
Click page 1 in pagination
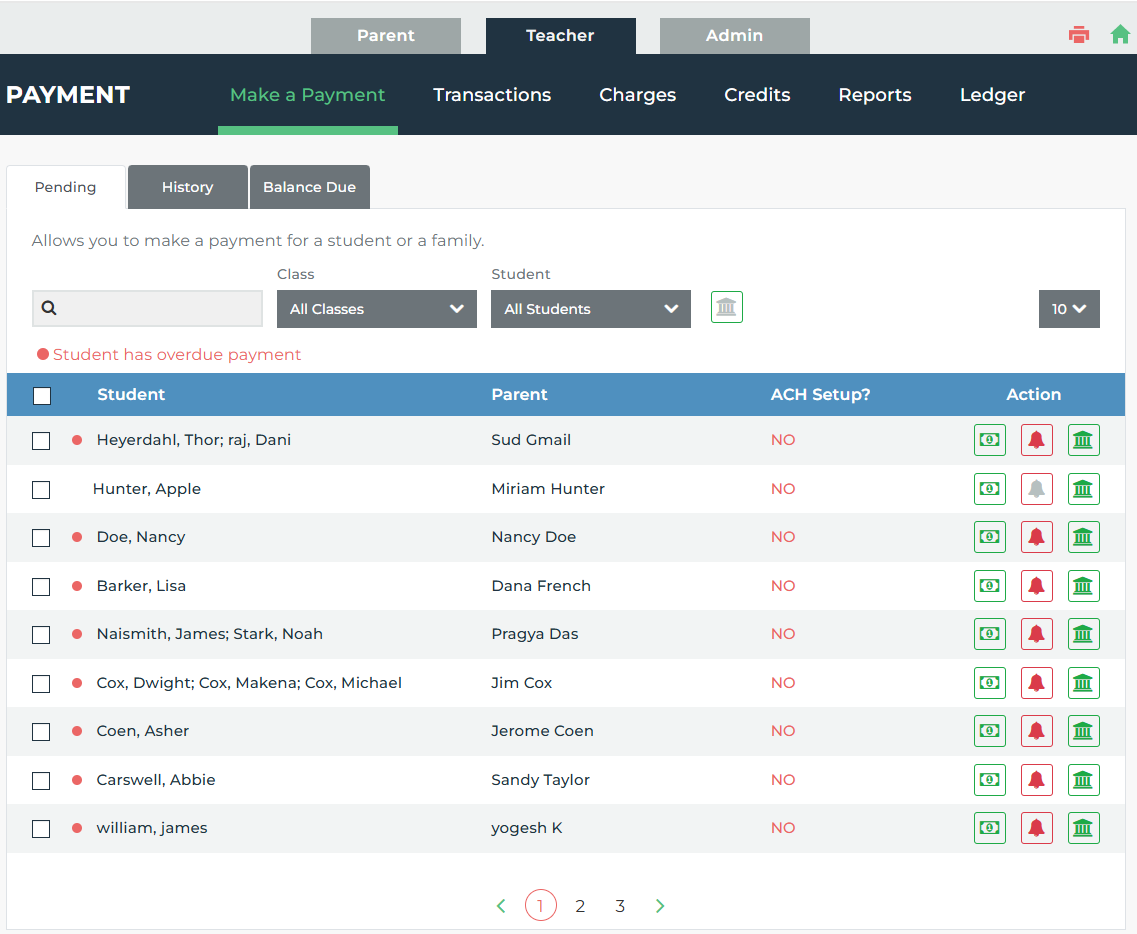tap(540, 905)
